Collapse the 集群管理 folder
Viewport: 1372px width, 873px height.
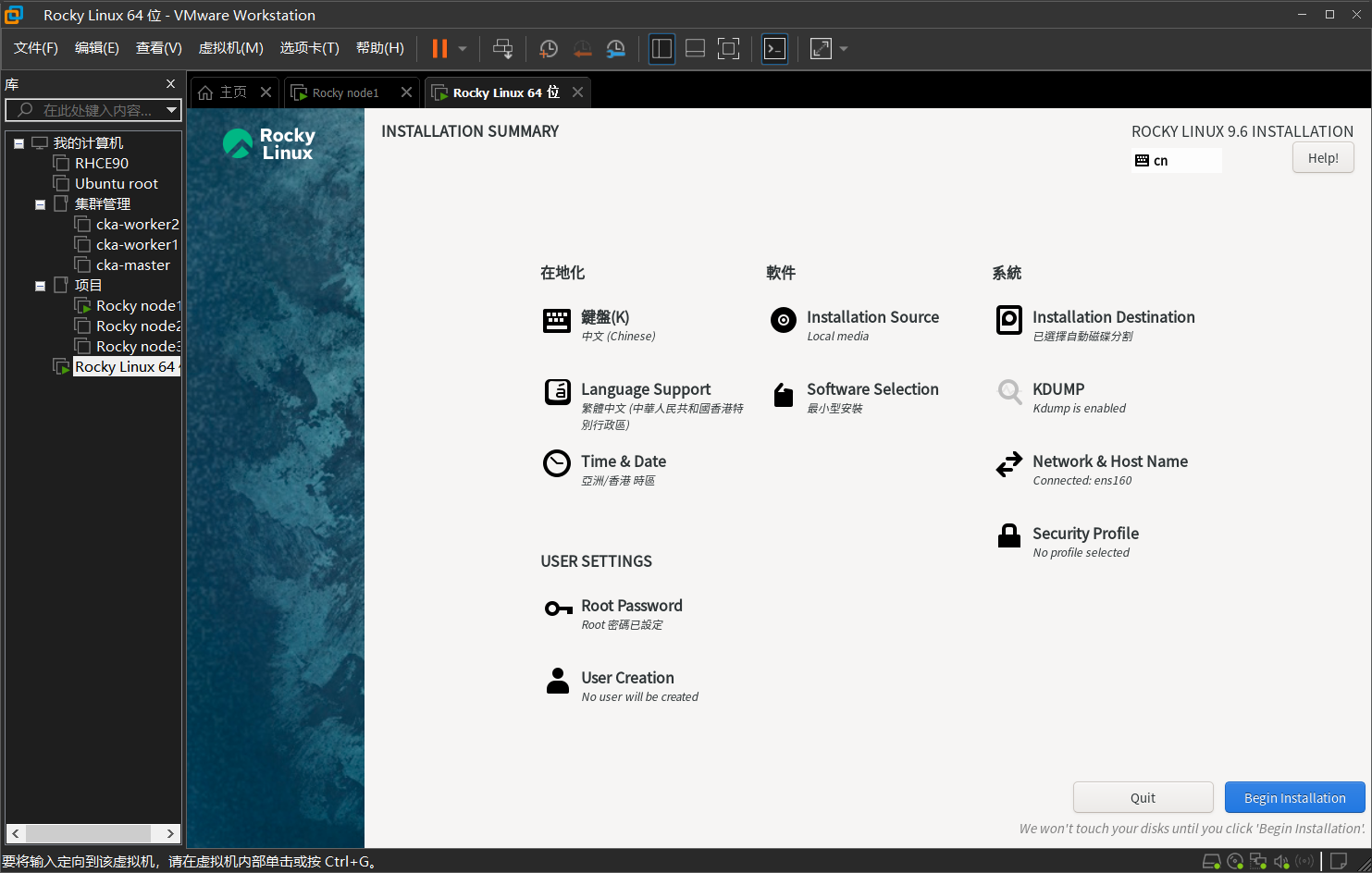tap(40, 204)
